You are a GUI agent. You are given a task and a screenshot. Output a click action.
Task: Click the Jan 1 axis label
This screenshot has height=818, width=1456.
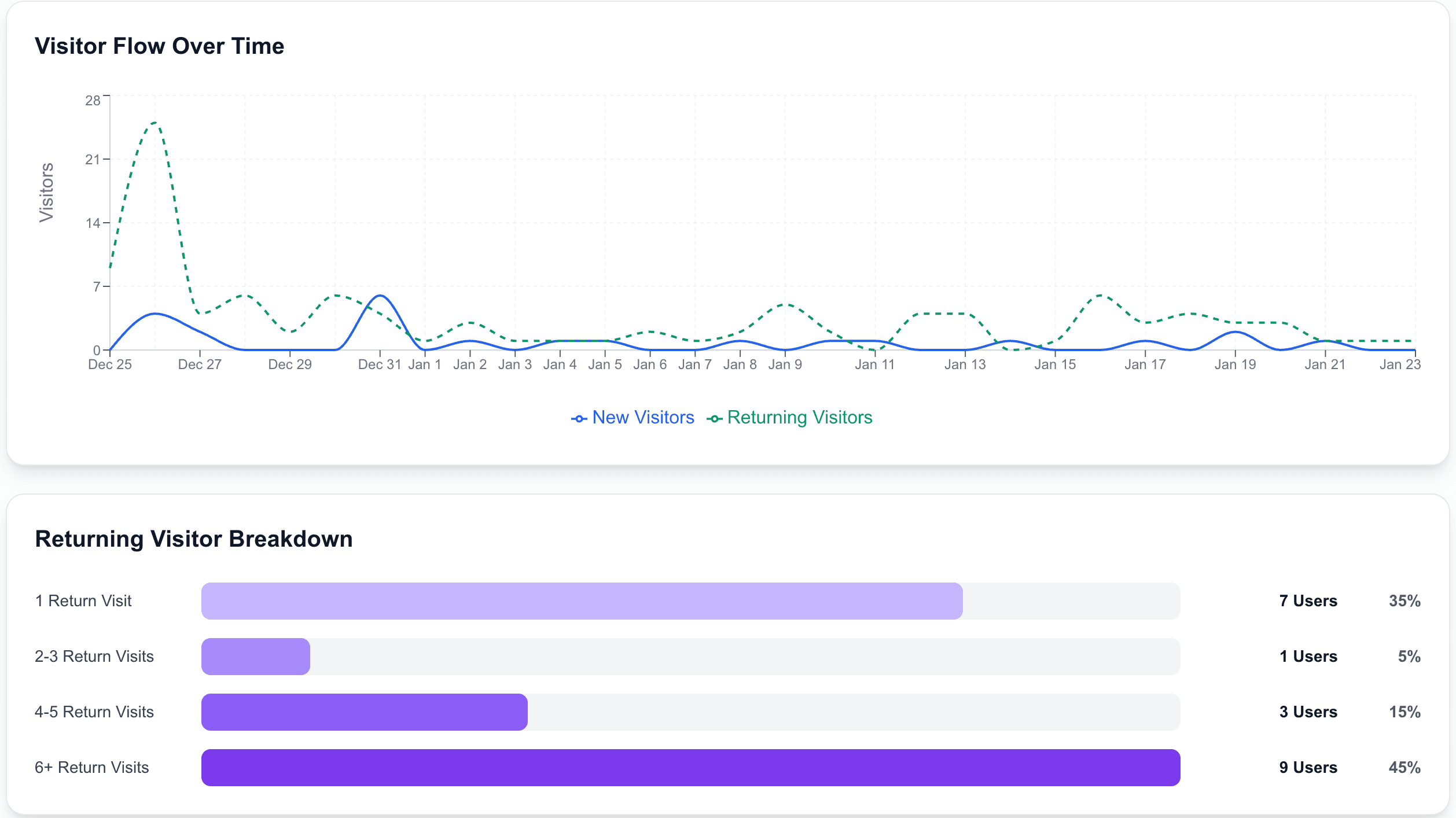tap(425, 364)
